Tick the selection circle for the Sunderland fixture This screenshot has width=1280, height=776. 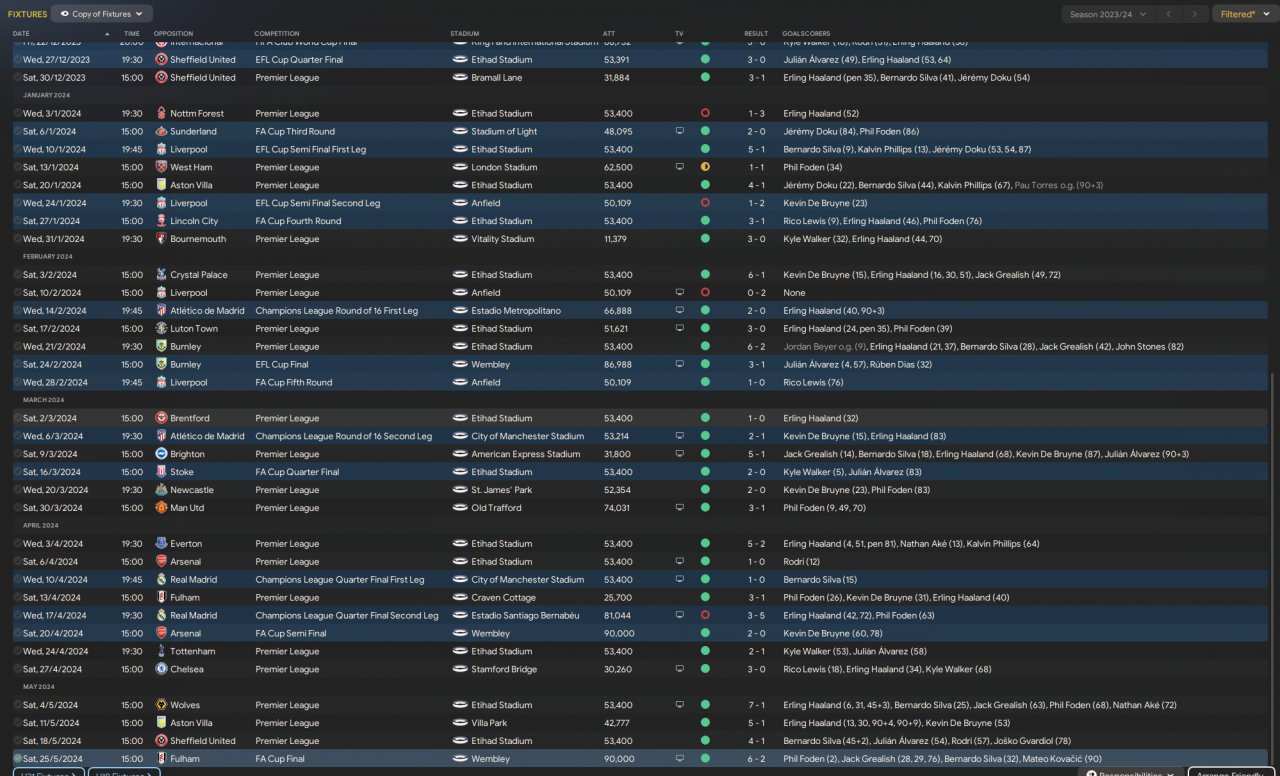pyautogui.click(x=18, y=132)
